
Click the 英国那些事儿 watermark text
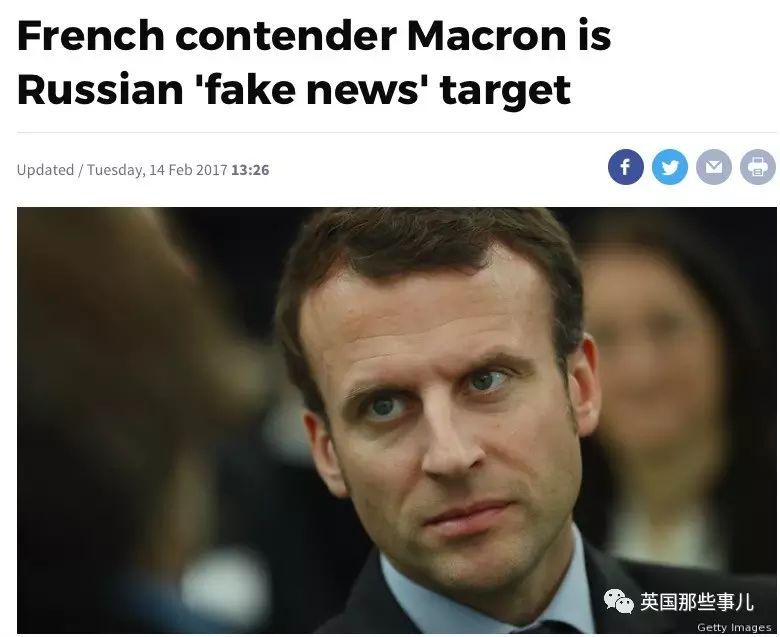tap(696, 602)
